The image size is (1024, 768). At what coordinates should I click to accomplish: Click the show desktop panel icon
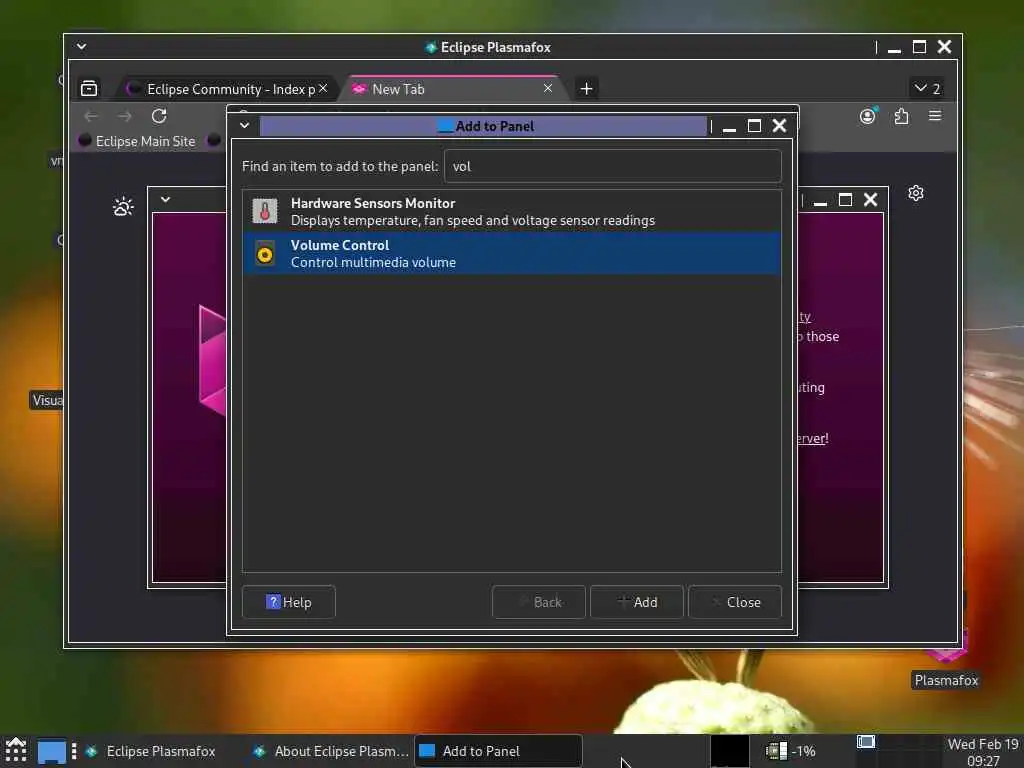pyautogui.click(x=52, y=751)
